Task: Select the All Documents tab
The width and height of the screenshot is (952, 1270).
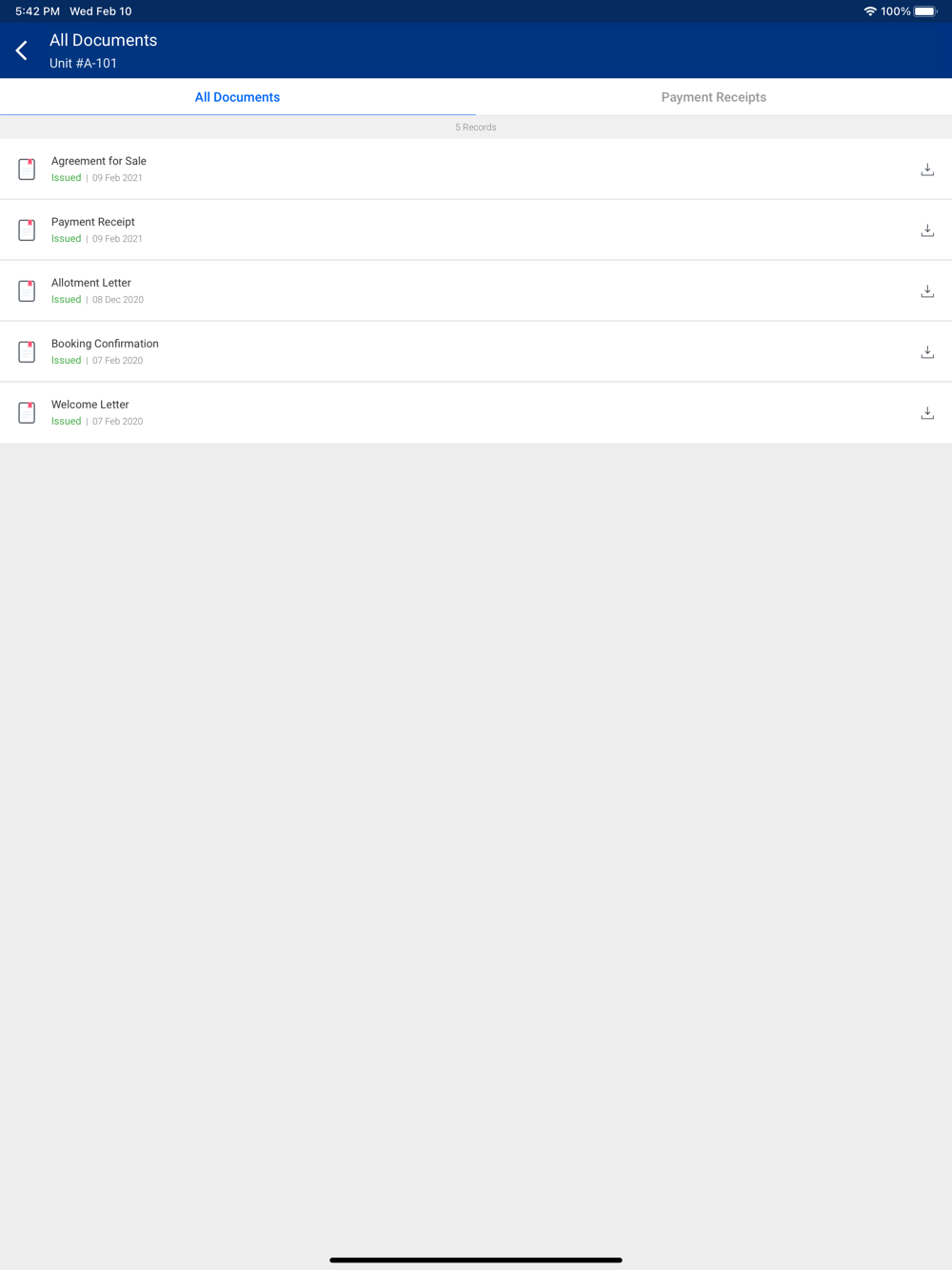Action: (238, 97)
